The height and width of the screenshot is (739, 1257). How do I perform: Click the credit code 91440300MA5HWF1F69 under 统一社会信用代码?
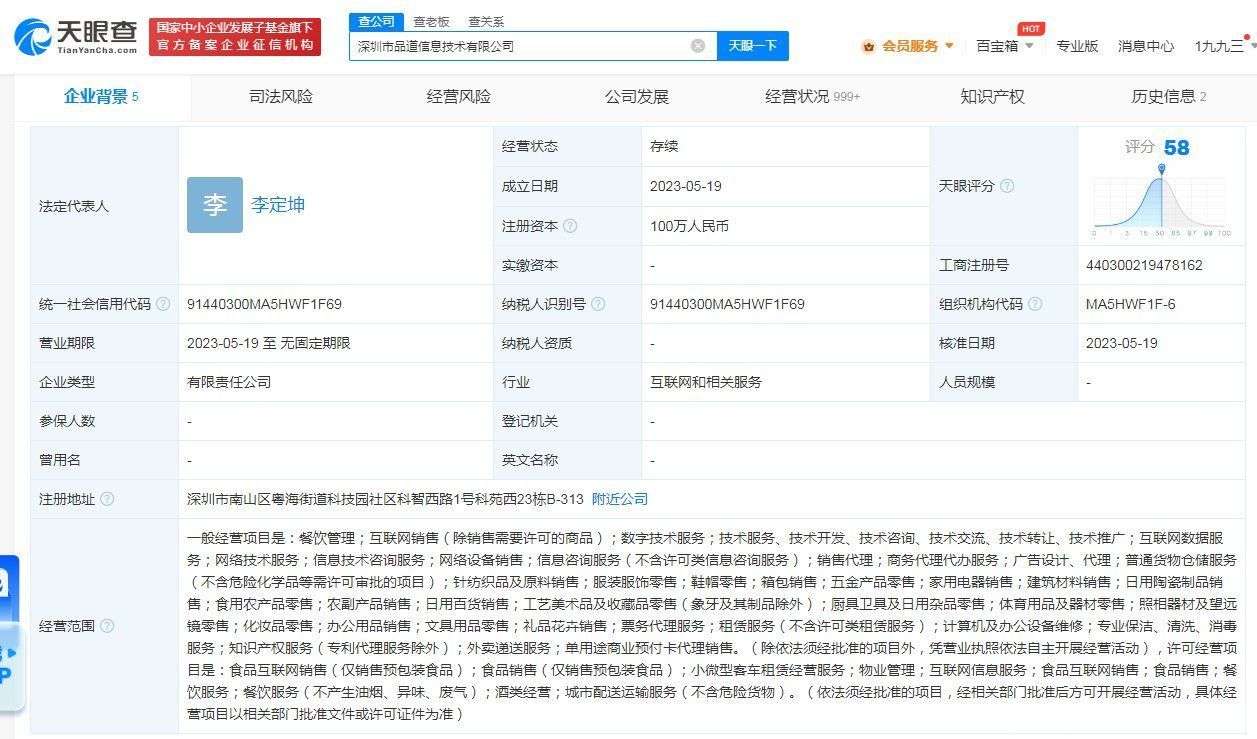click(264, 304)
